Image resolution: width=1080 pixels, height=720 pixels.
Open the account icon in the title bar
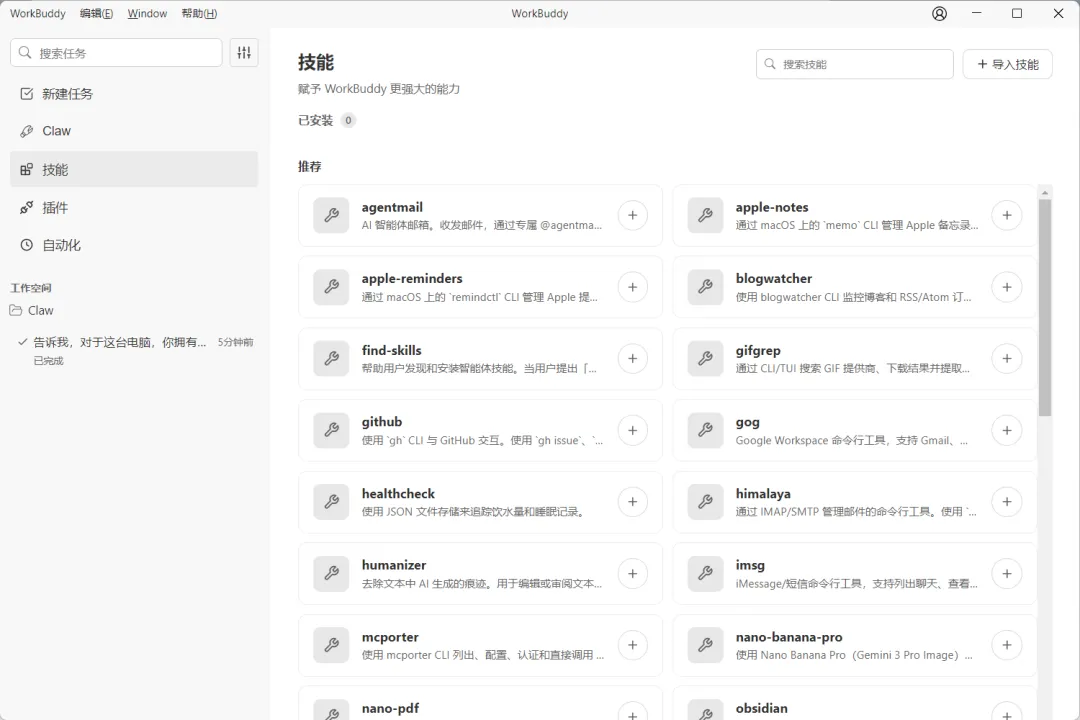point(938,13)
